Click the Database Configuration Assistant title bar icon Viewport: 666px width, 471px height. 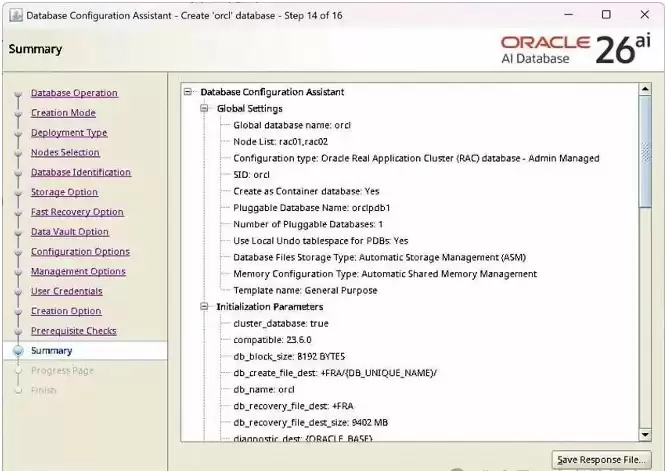click(16, 15)
